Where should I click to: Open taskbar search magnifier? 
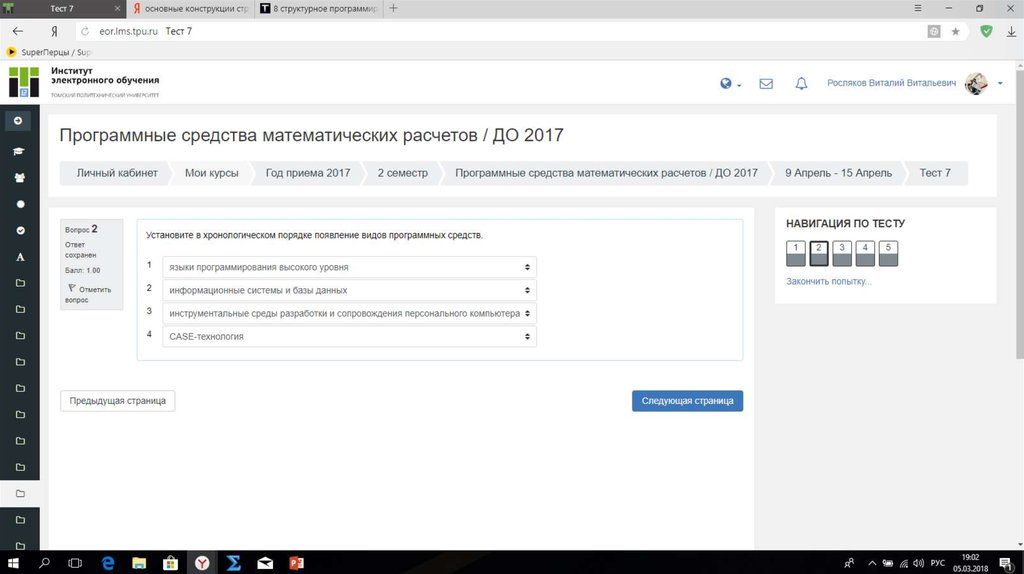[x=44, y=563]
